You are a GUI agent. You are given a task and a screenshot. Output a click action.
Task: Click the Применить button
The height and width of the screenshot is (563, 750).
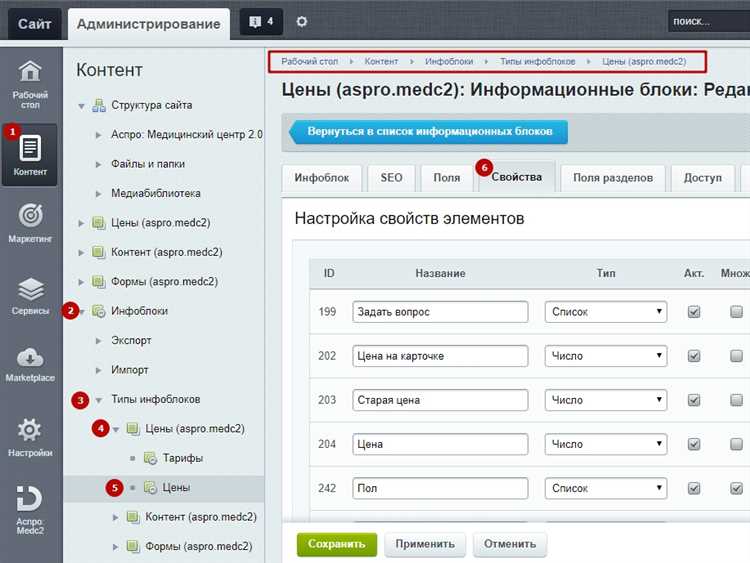pos(425,544)
